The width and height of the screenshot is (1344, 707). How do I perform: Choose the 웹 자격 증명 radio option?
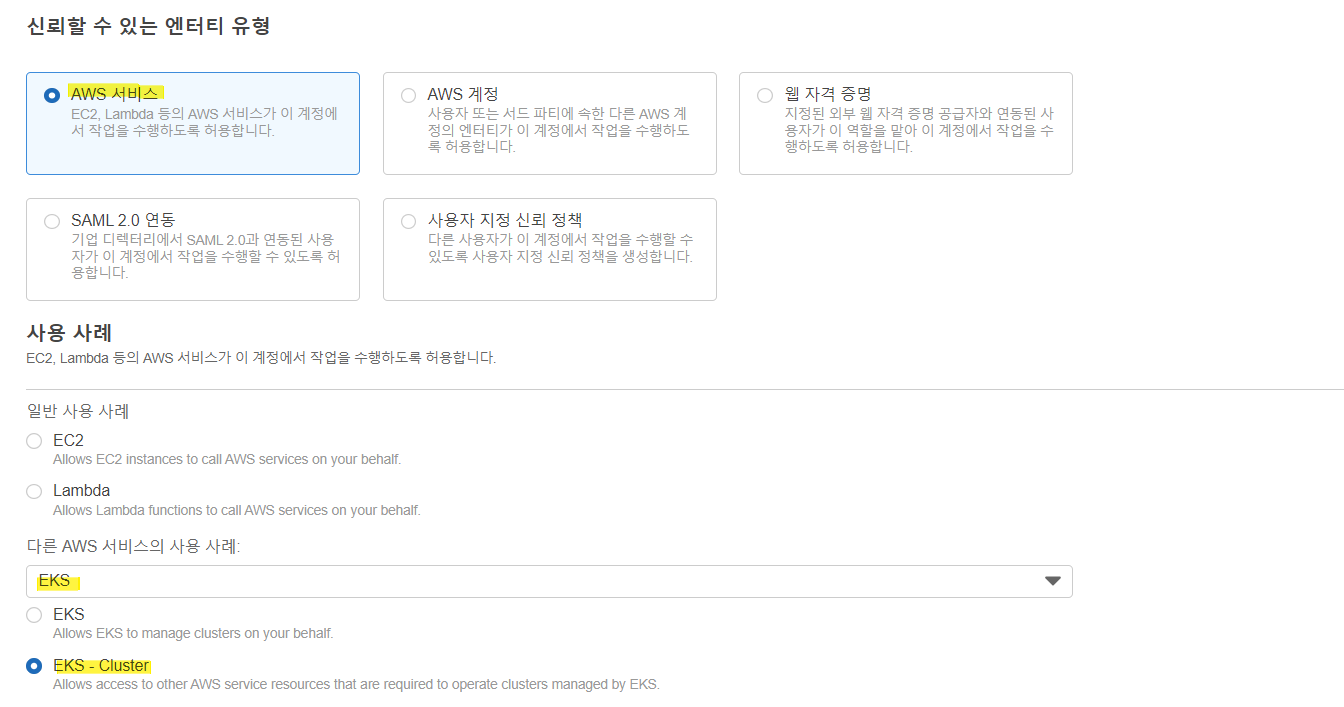(x=765, y=95)
